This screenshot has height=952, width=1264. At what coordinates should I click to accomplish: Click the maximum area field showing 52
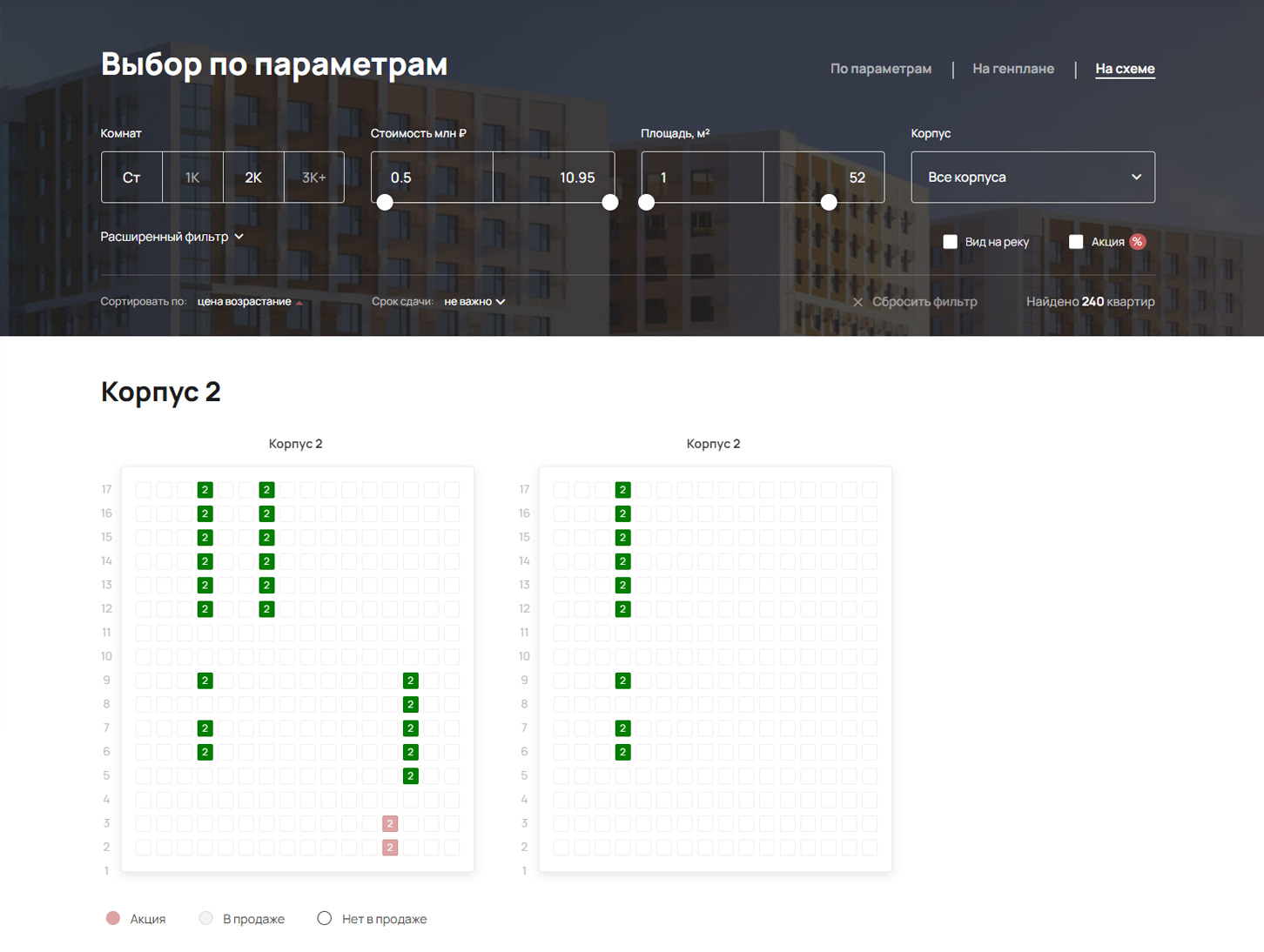(824, 178)
